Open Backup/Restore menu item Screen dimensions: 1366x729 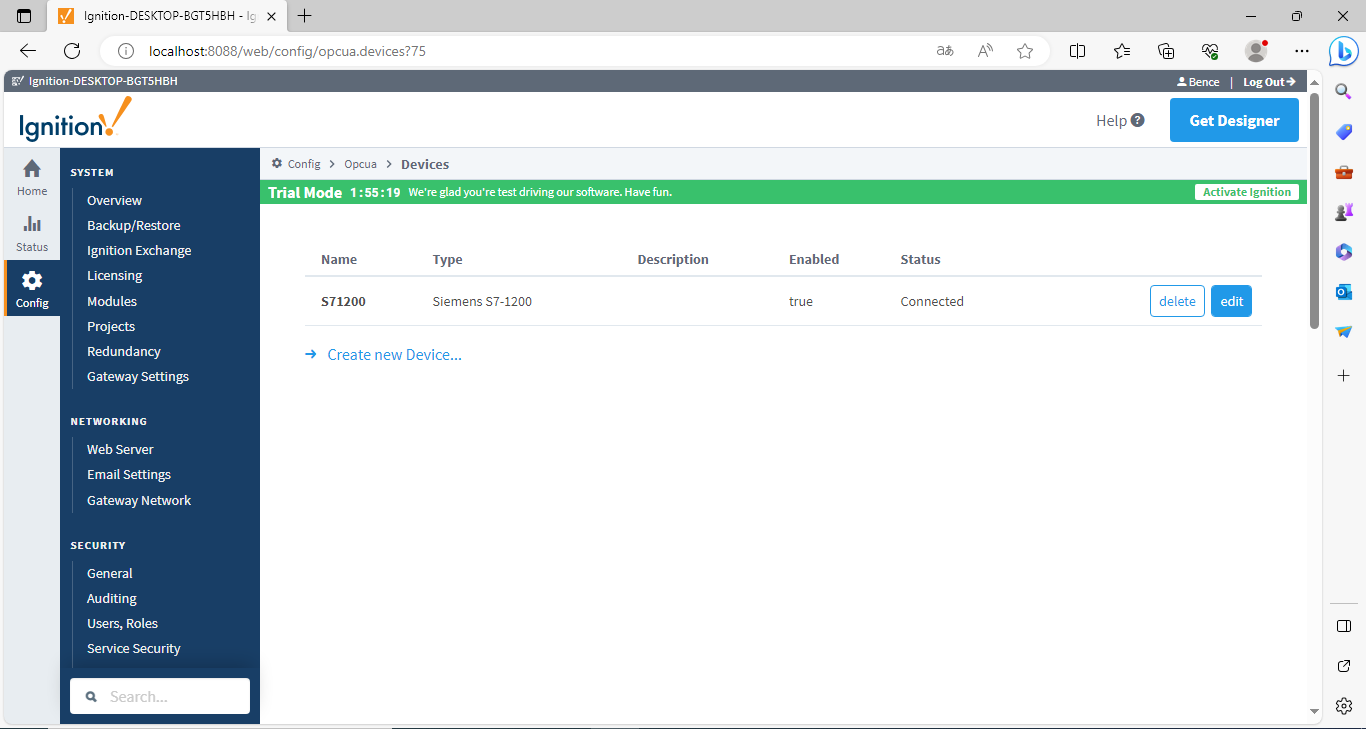134,225
